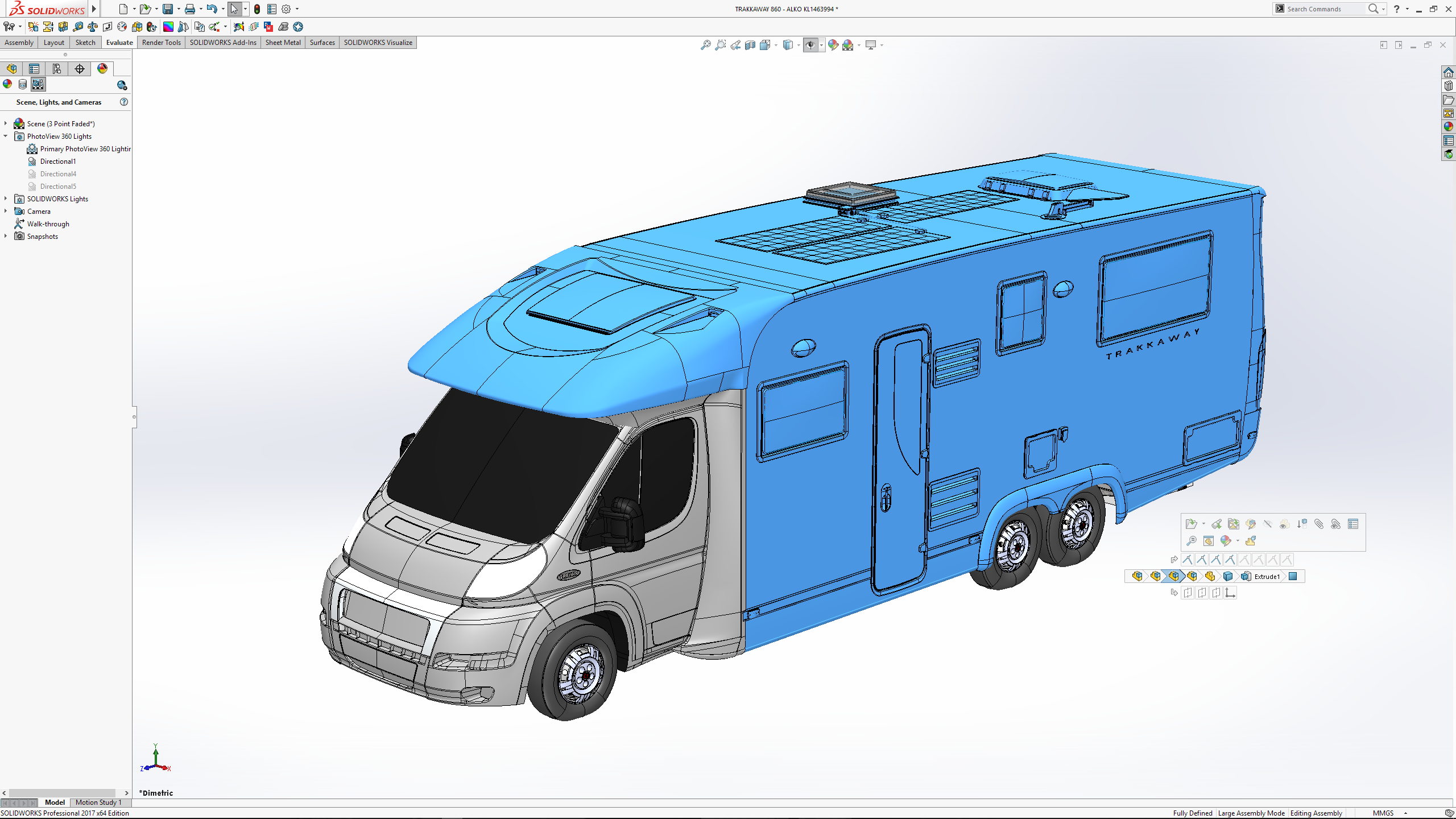
Task: Open the ConfigurationManager tab icon
Action: (57, 69)
